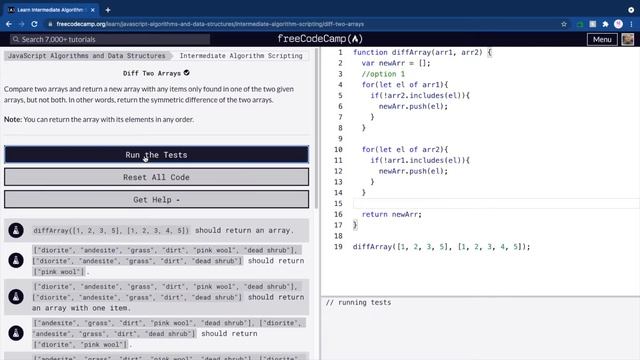The height and width of the screenshot is (360, 640).
Task: Bookmark page with the star icon
Action: tap(564, 24)
